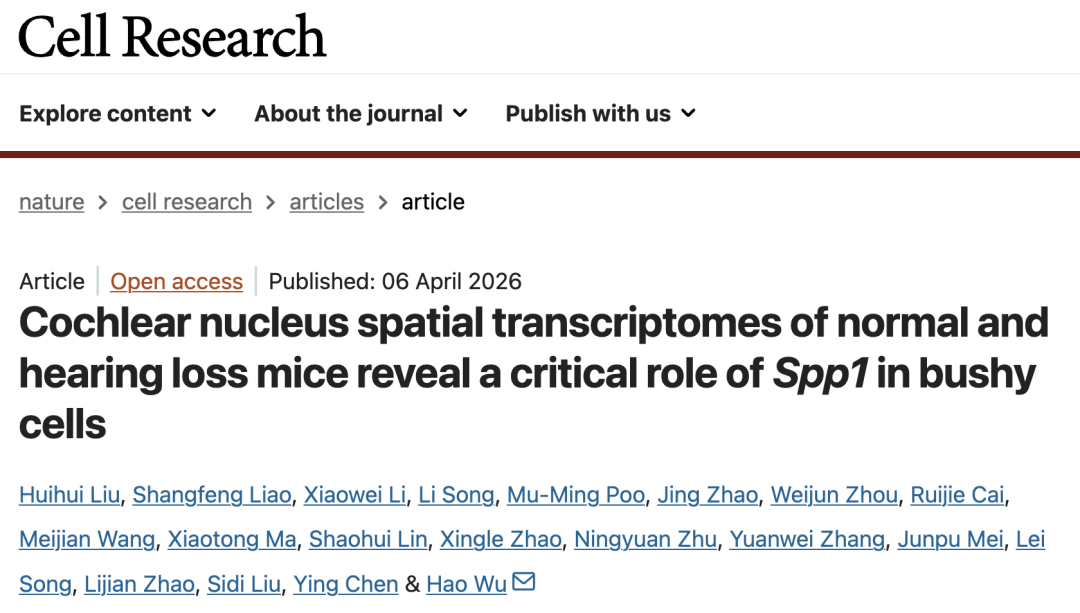Click author name Shangfeng Liao

(212, 495)
